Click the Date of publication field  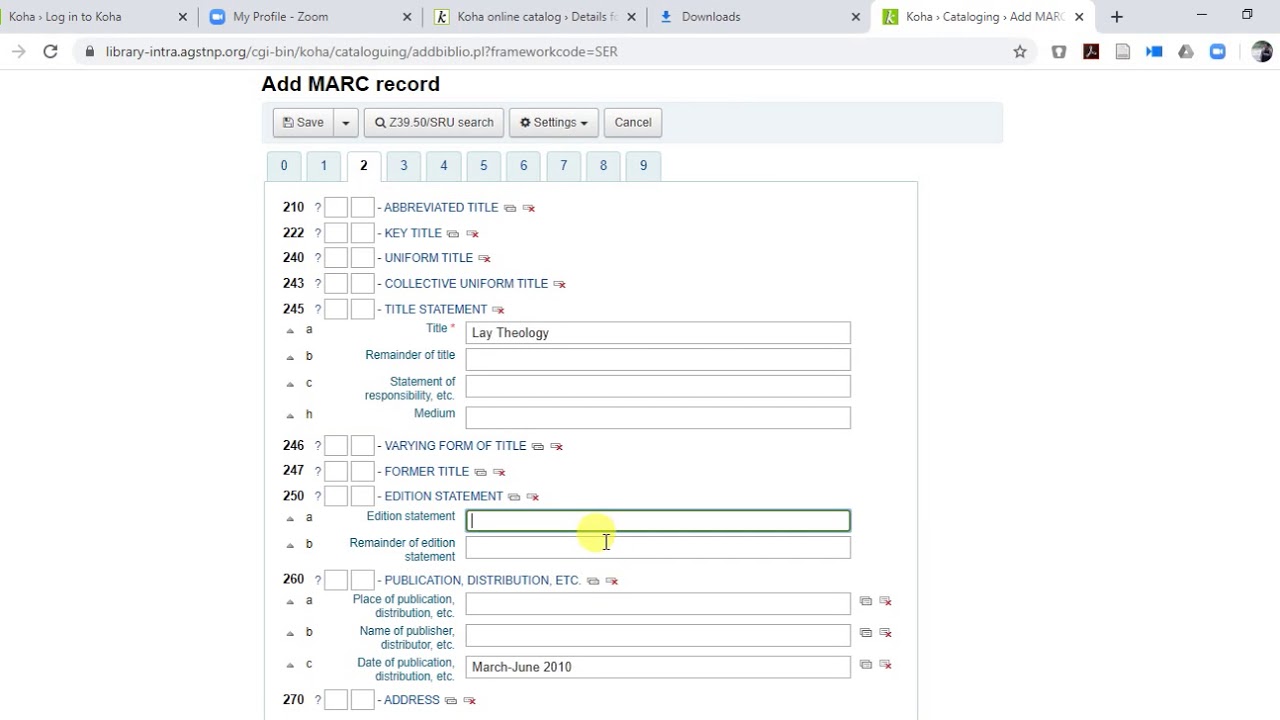pyautogui.click(x=658, y=667)
